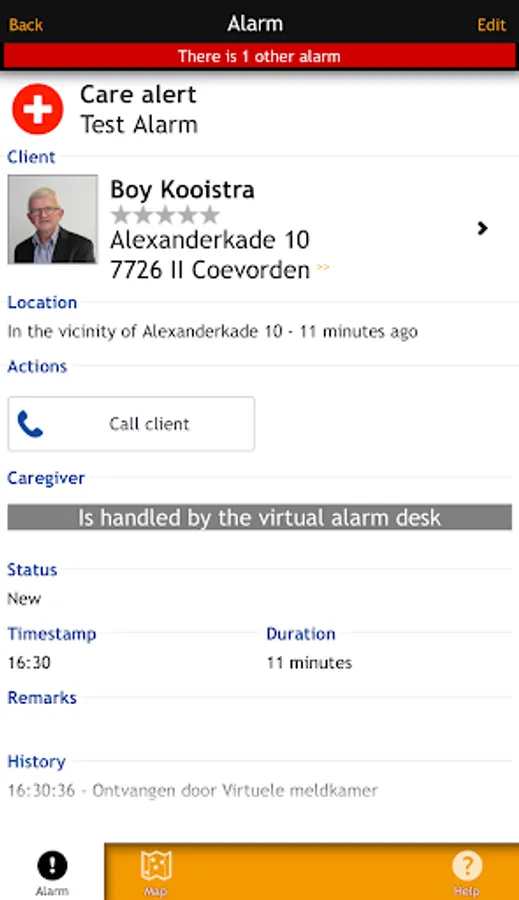Tap the blue phone handset icon
Image resolution: width=519 pixels, height=900 pixels.
point(30,424)
